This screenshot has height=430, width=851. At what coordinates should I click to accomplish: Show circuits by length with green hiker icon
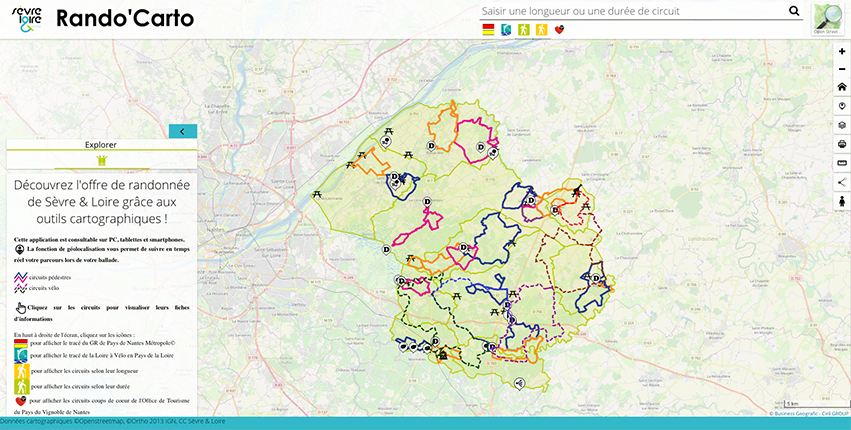[x=523, y=30]
